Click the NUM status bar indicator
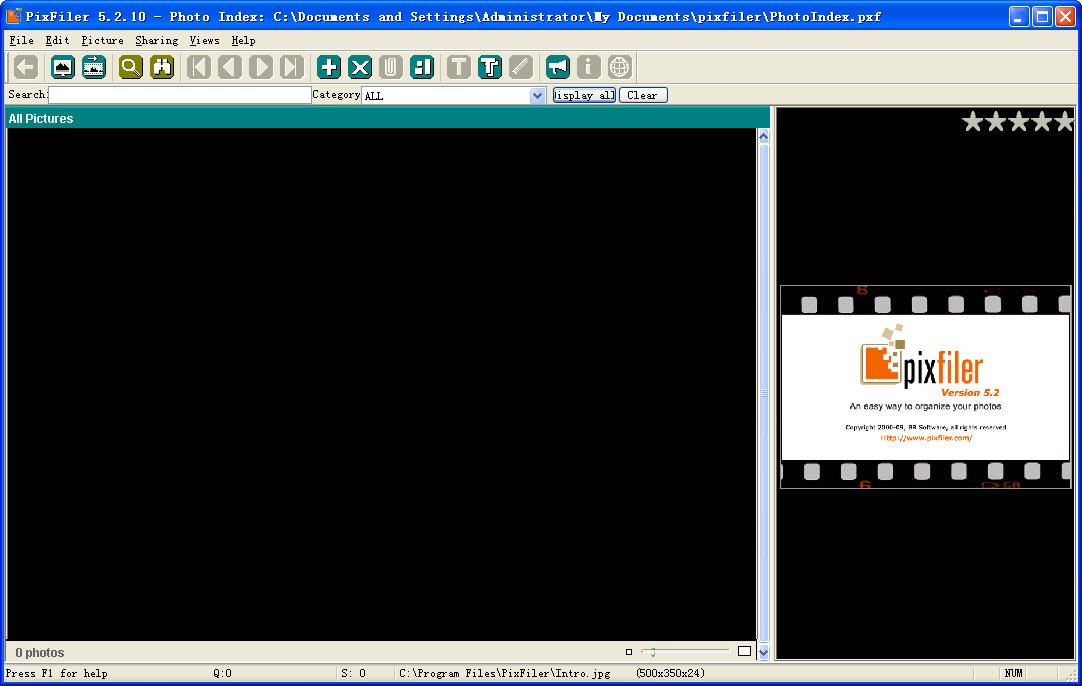Screen dimensions: 1082x686 click(x=1014, y=673)
